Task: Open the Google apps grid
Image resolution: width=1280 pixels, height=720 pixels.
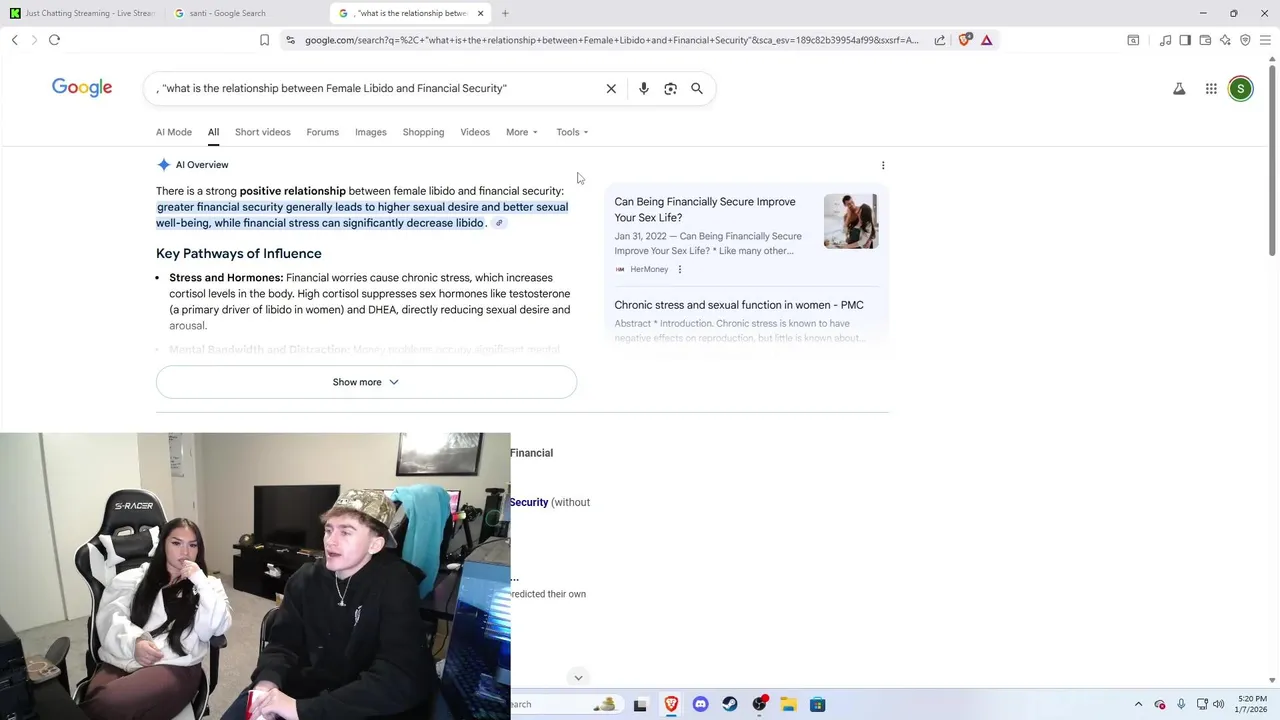Action: point(1211,88)
